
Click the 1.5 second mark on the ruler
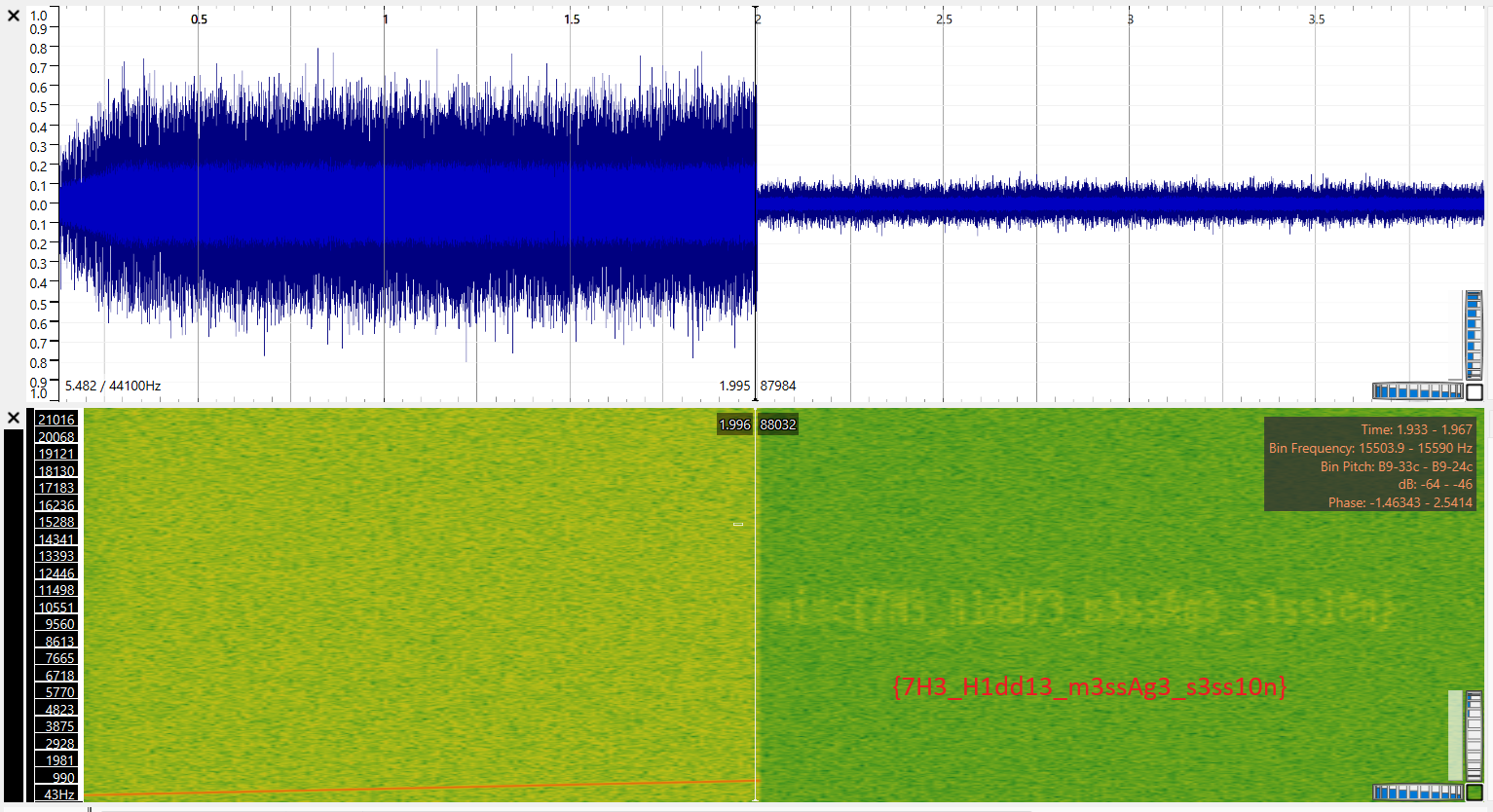[x=572, y=18]
